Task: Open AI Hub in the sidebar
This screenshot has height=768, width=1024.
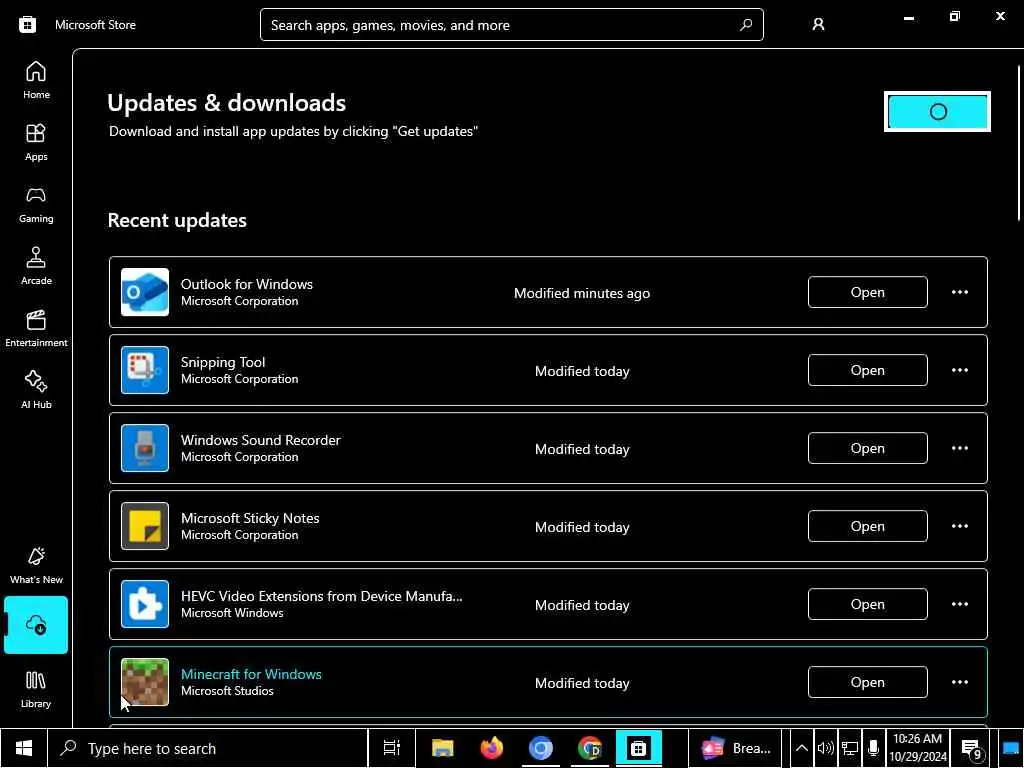Action: point(36,390)
